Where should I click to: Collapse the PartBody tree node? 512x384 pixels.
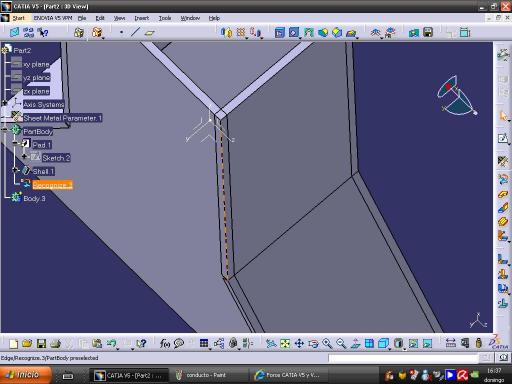coord(5,129)
